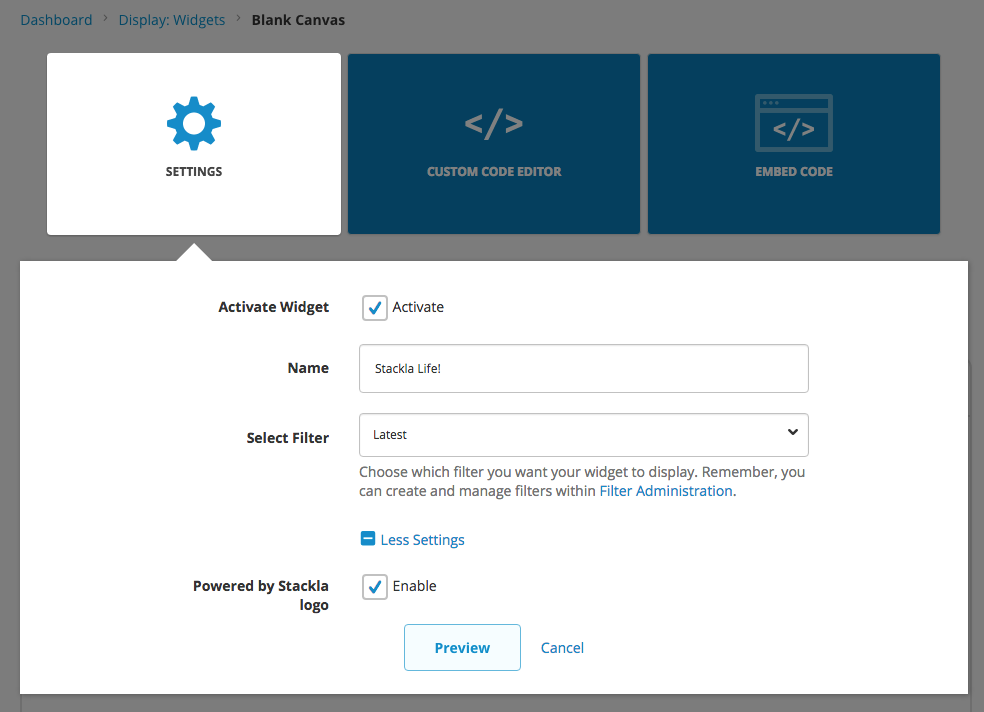Viewport: 984px width, 712px height.
Task: Click the minus icon beside Less Settings
Action: 368,539
